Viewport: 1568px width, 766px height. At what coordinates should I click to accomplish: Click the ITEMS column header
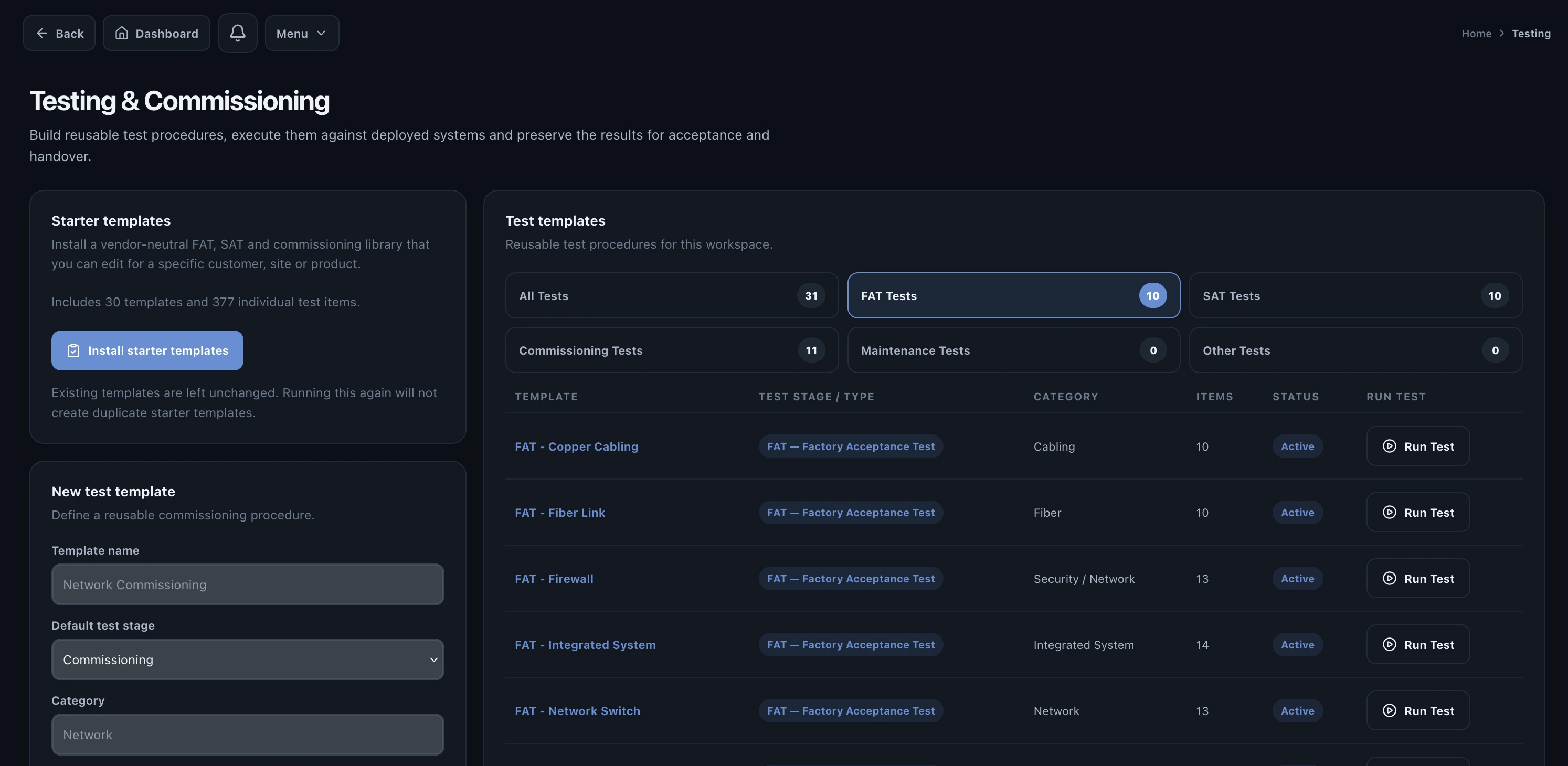tap(1214, 397)
